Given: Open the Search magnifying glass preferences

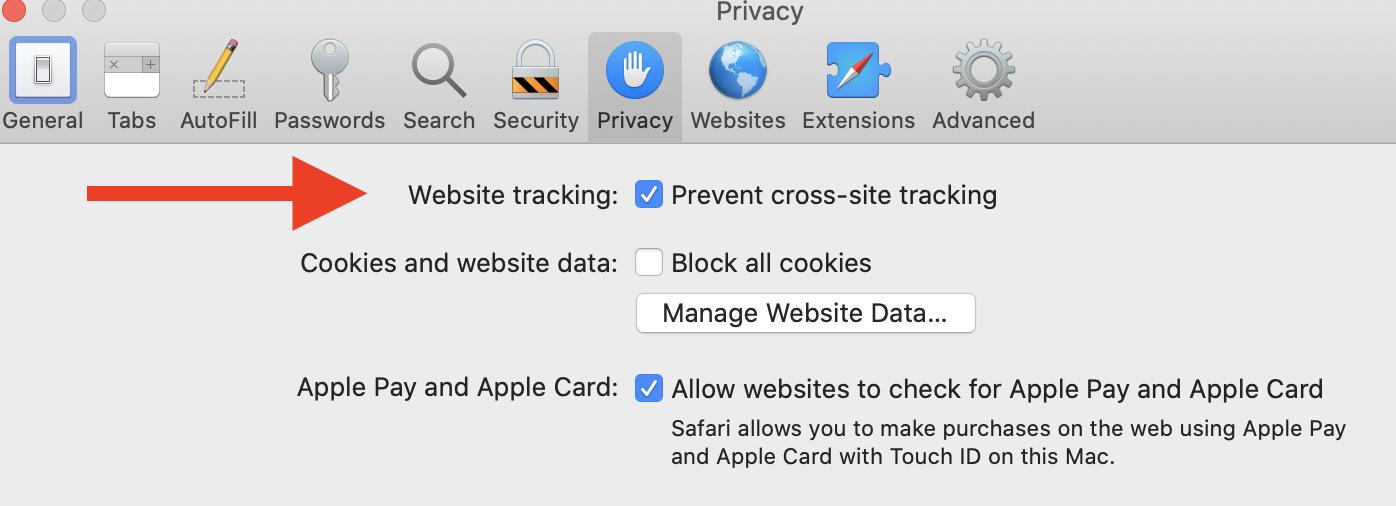Looking at the screenshot, I should click(439, 71).
